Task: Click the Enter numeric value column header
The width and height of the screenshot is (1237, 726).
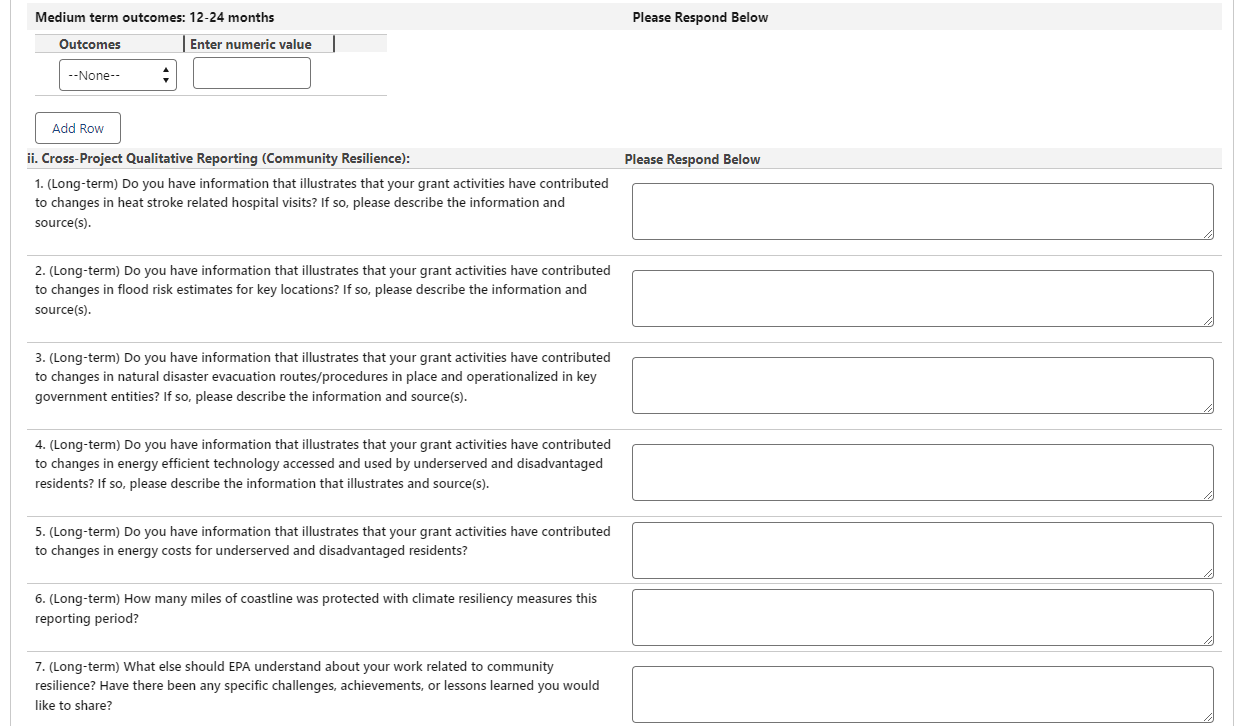Action: (x=251, y=44)
